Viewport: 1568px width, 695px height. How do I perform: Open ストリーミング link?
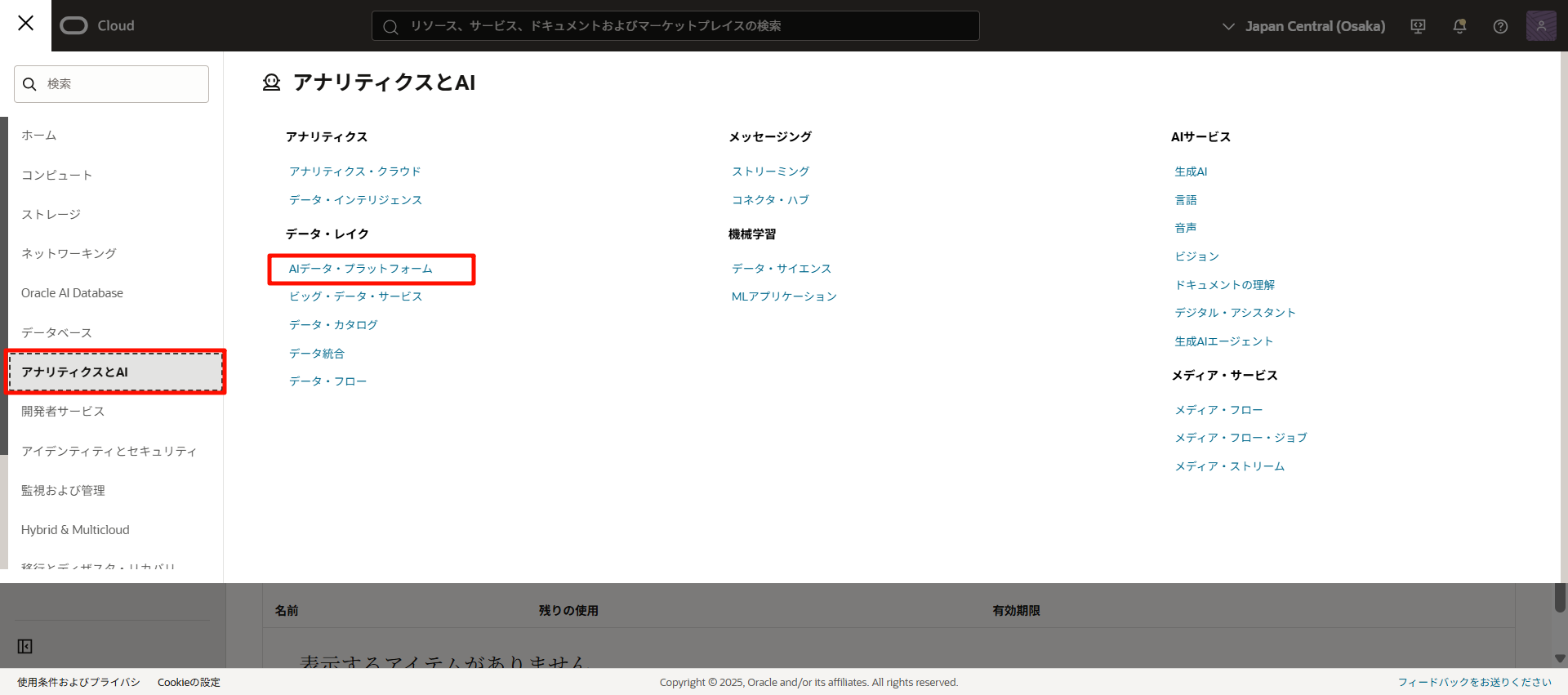770,172
